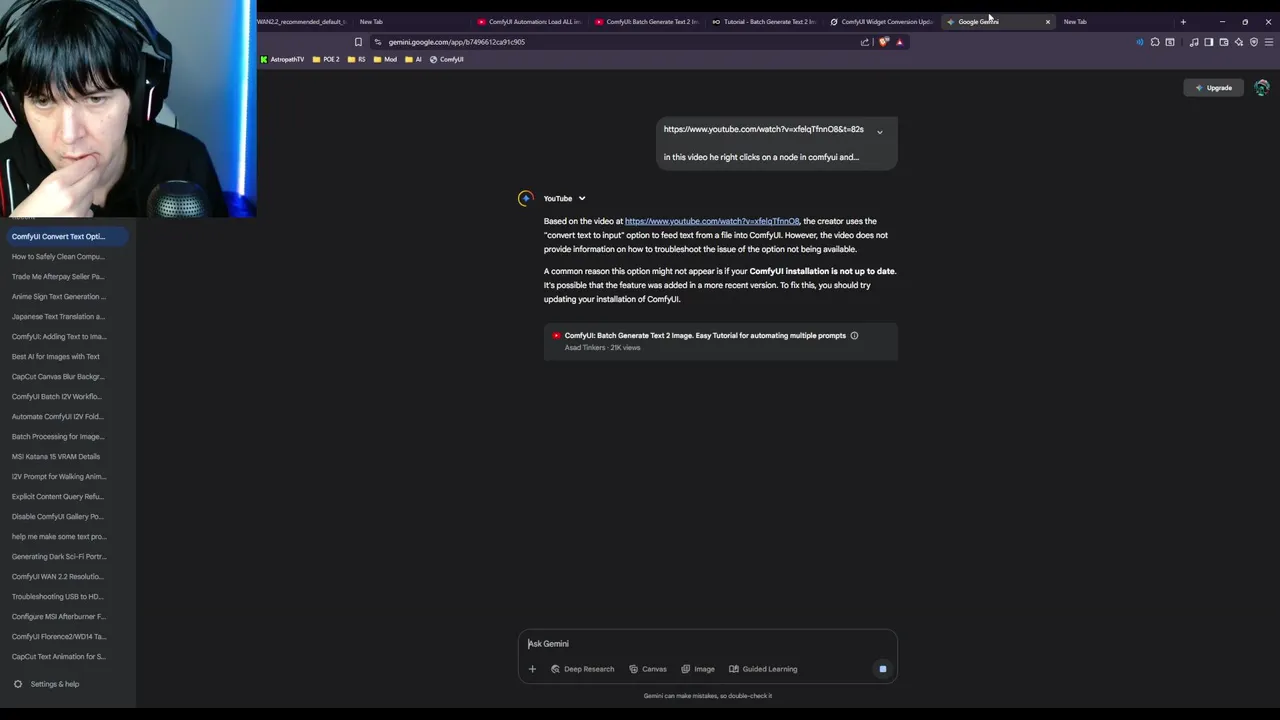Switch to ComfyUI: Batch Generate Text tab
The width and height of the screenshot is (1280, 720).
click(646, 22)
